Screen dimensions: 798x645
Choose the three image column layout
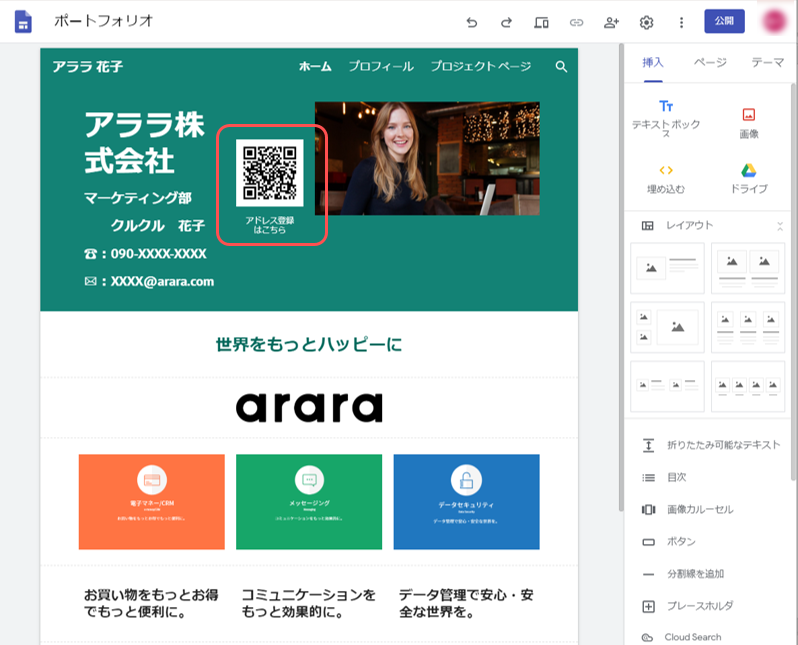[x=748, y=327]
